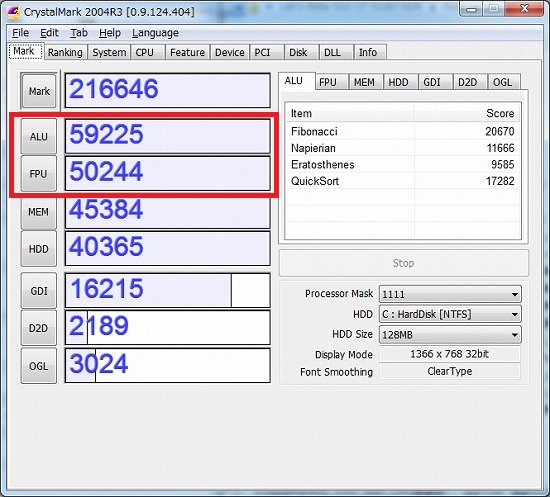
Task: Start the ALU benchmark button
Action: click(39, 136)
